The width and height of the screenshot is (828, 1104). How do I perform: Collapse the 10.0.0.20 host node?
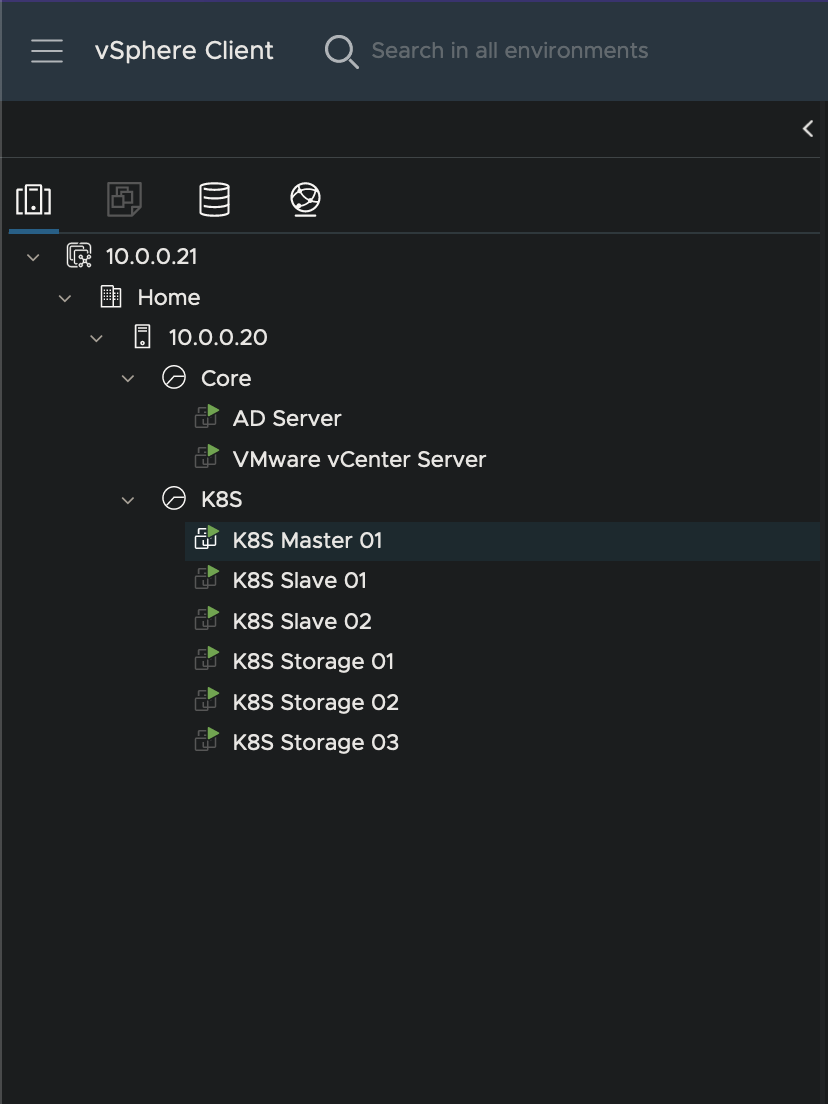tap(96, 338)
